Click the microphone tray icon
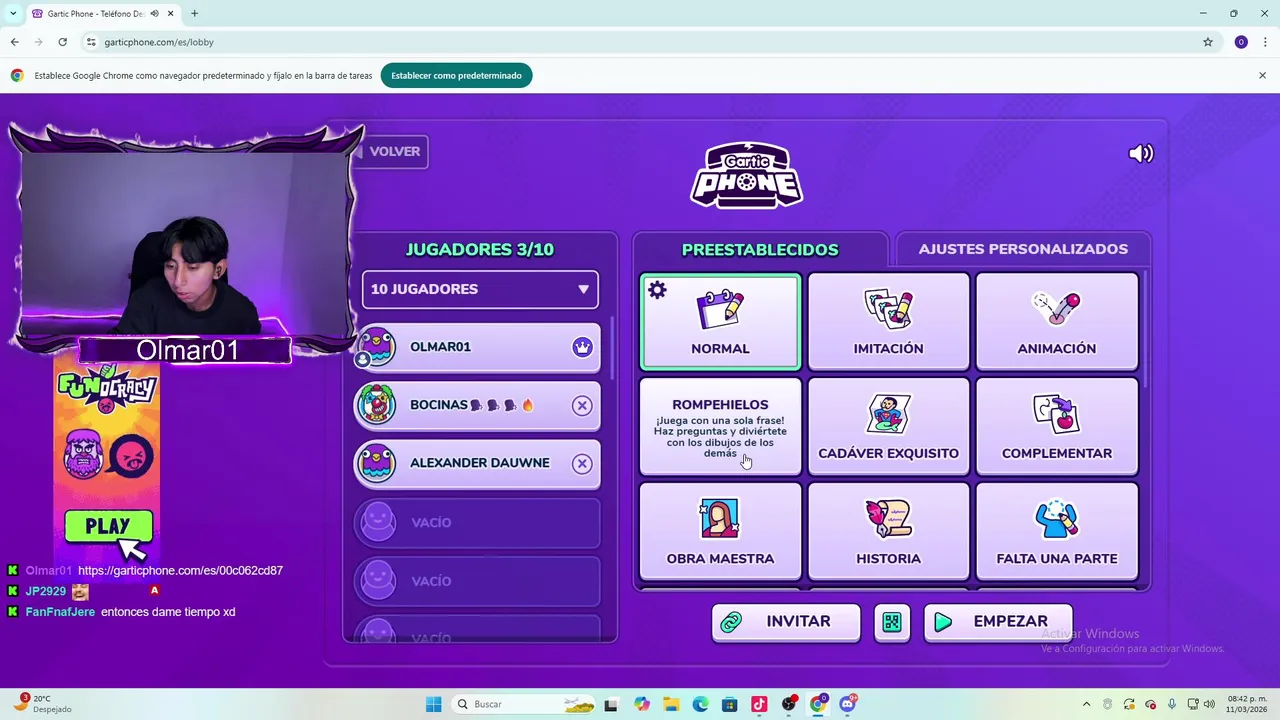The image size is (1280, 720). click(1171, 704)
